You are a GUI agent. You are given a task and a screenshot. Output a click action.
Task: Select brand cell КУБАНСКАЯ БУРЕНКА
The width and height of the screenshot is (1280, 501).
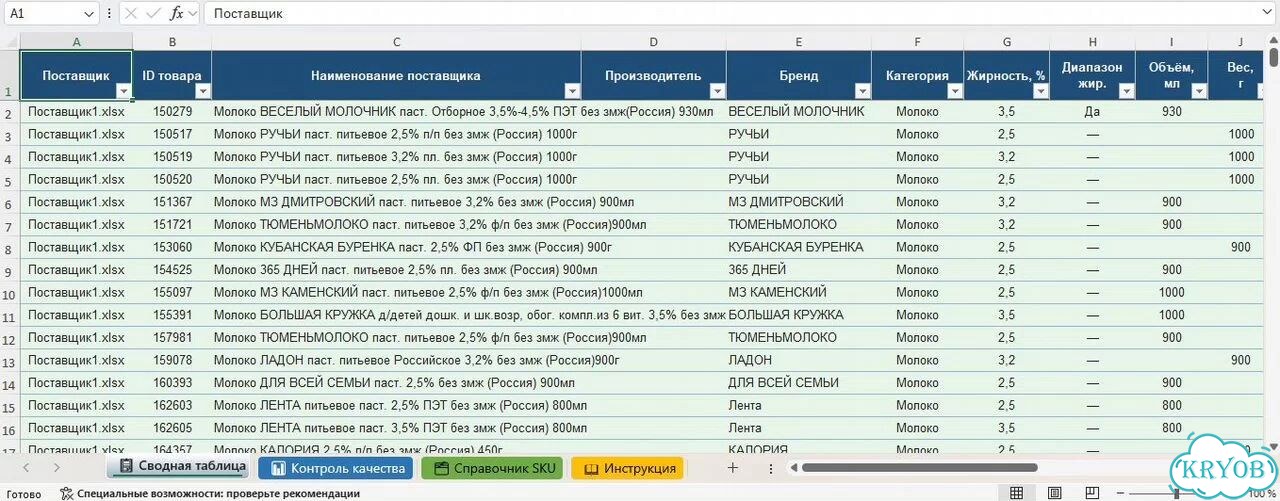(x=799, y=248)
